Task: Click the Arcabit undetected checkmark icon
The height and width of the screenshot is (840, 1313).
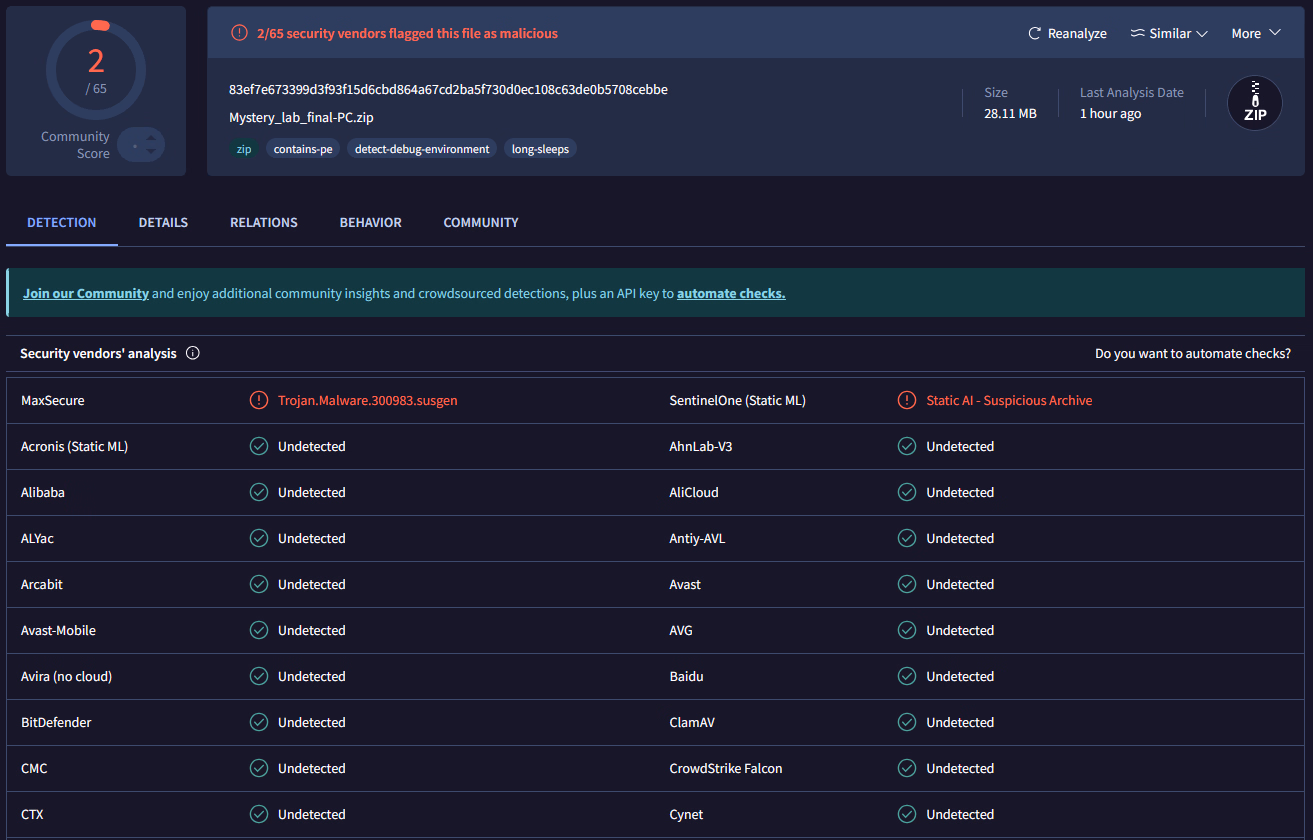Action: tap(259, 584)
